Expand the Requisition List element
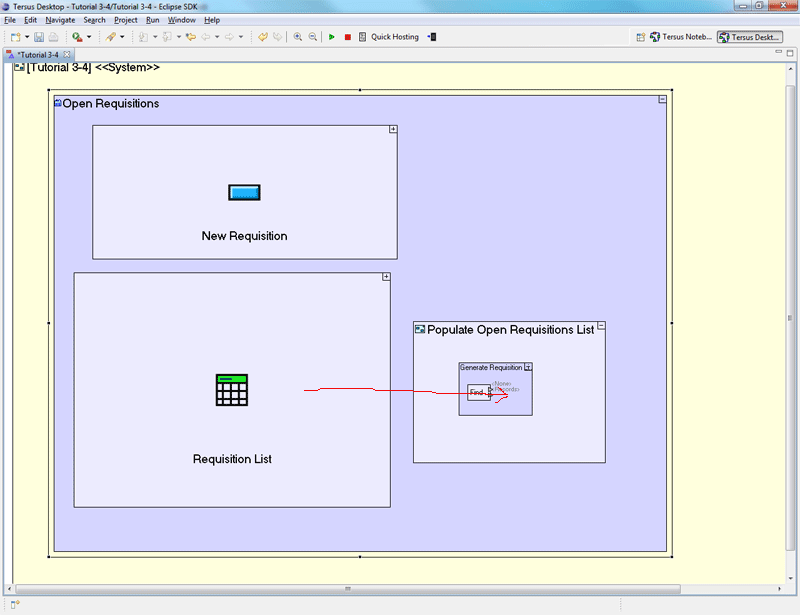 point(386,277)
